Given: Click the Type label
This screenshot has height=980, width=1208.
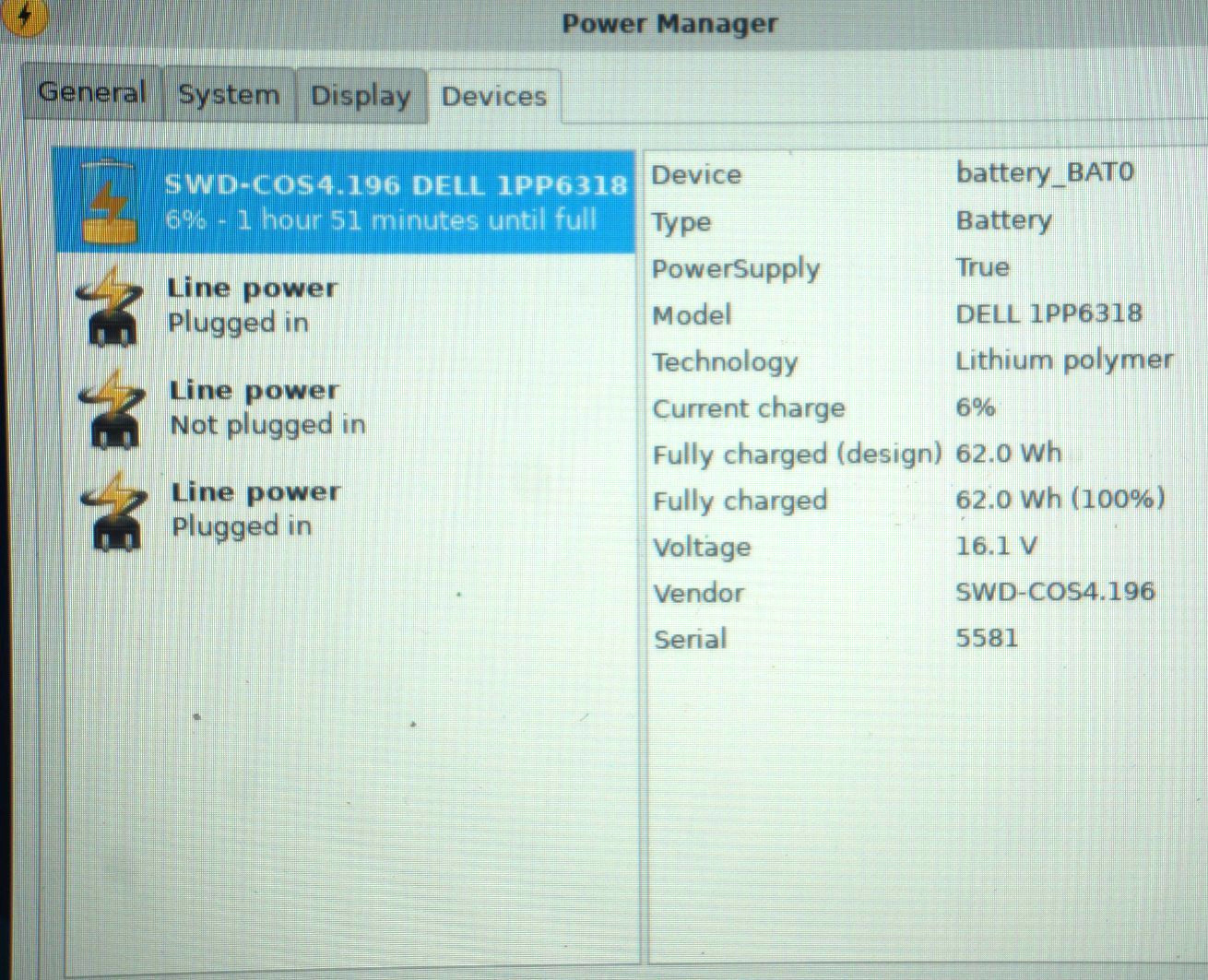Looking at the screenshot, I should click(x=681, y=222).
